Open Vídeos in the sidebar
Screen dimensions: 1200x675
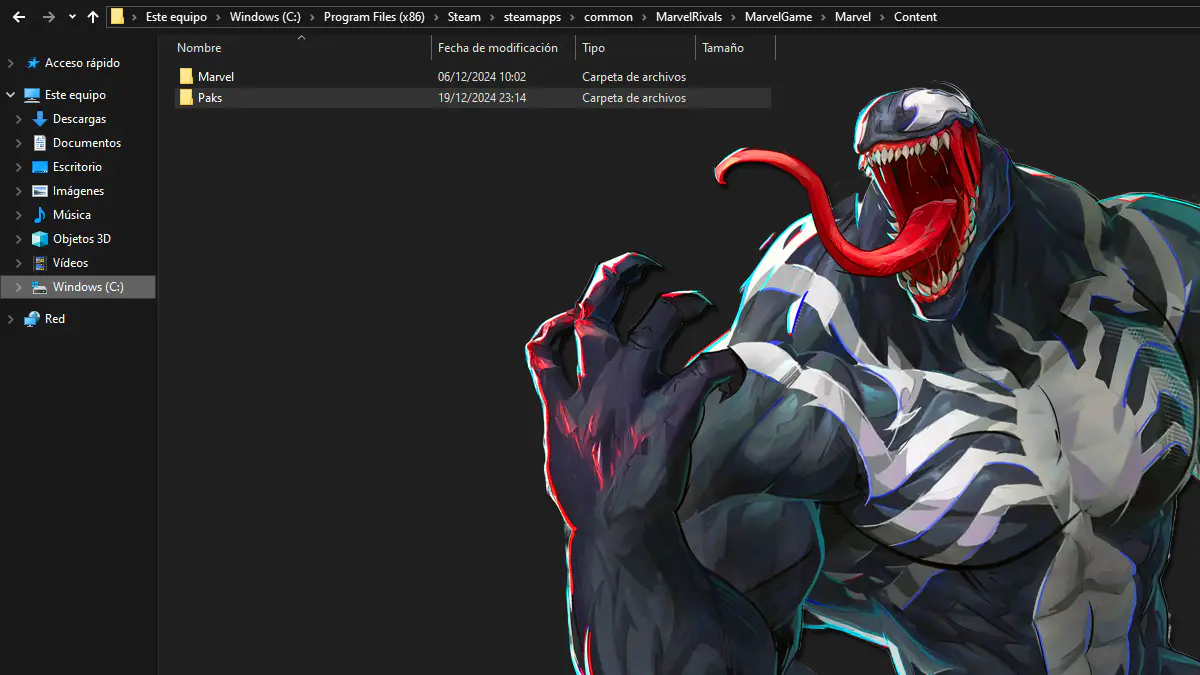(x=70, y=263)
